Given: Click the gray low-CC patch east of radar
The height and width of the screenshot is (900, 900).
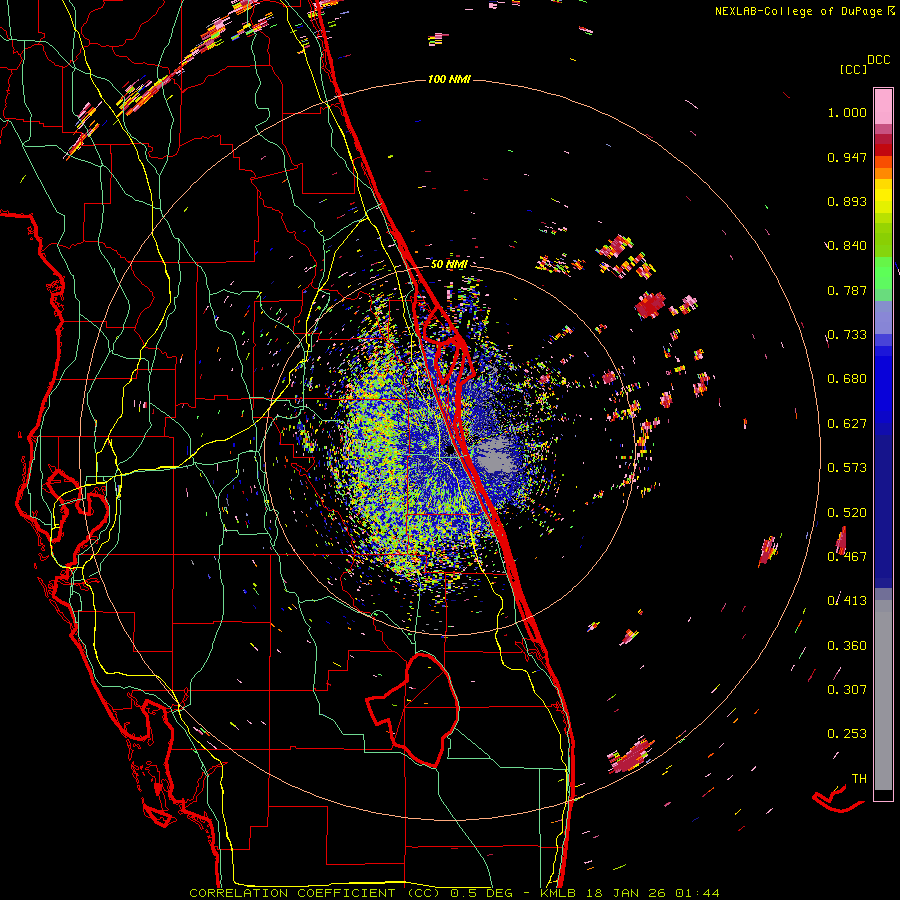Looking at the screenshot, I should (494, 453).
